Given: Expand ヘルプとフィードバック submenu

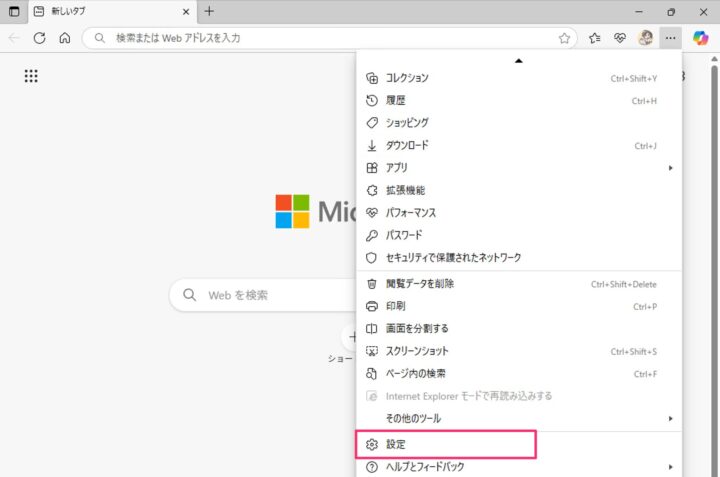Looking at the screenshot, I should tap(519, 467).
